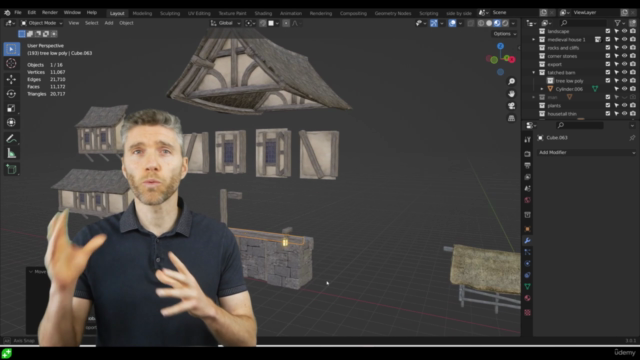This screenshot has height=360, width=640.
Task: Open the Modifier properties wrench tab
Action: (527, 240)
